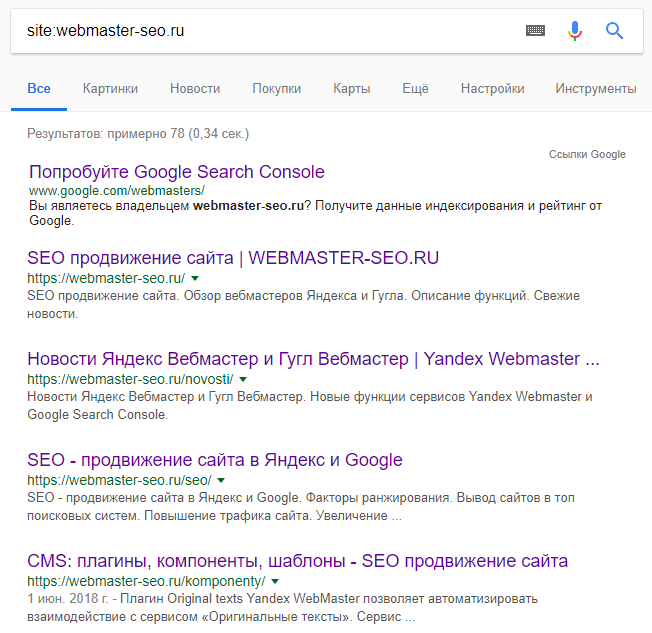Open the on-screen keyboard icon
Image resolution: width=652 pixels, height=633 pixels.
coord(535,30)
